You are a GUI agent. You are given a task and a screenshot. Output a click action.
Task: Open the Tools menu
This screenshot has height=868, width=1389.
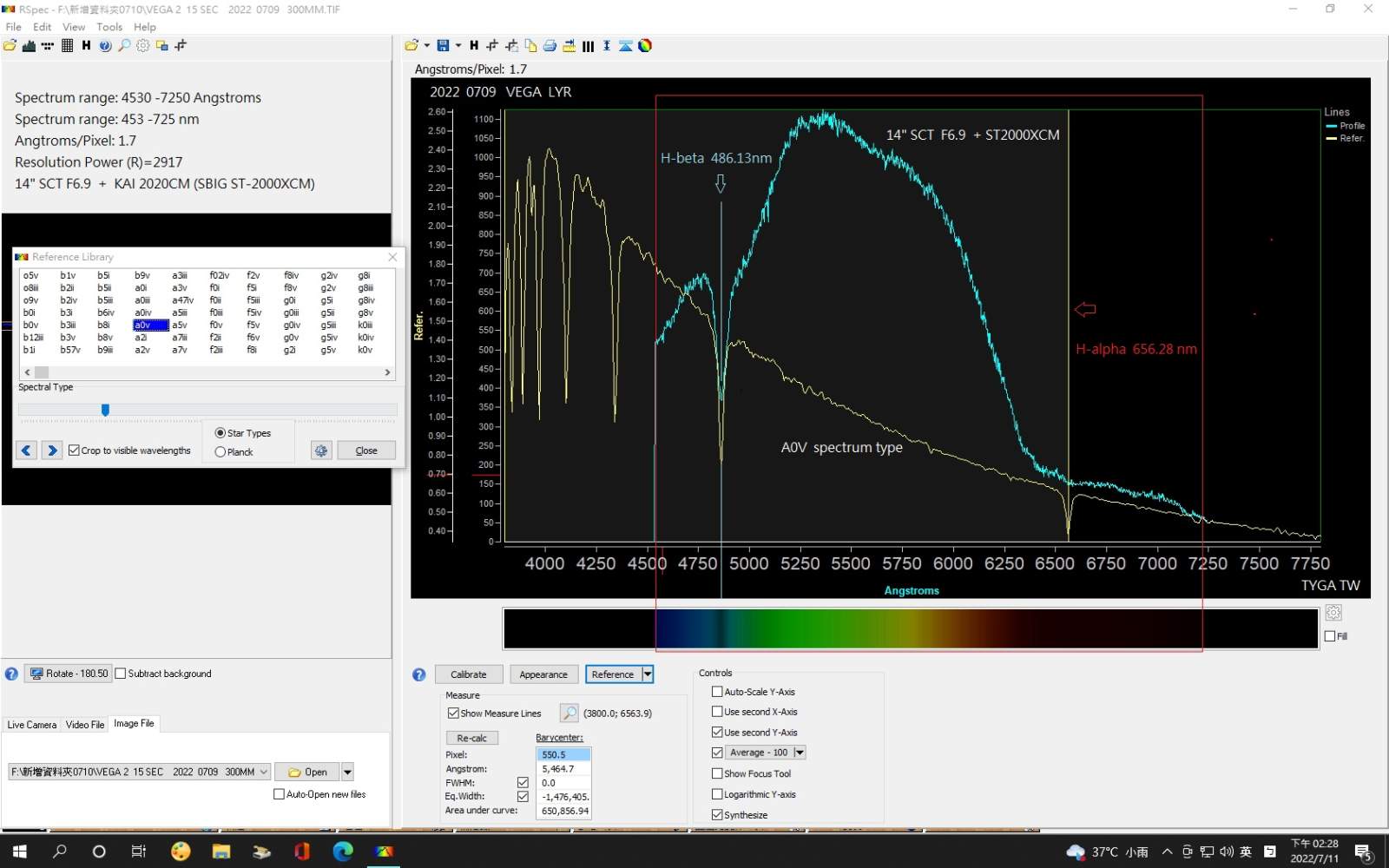109,27
